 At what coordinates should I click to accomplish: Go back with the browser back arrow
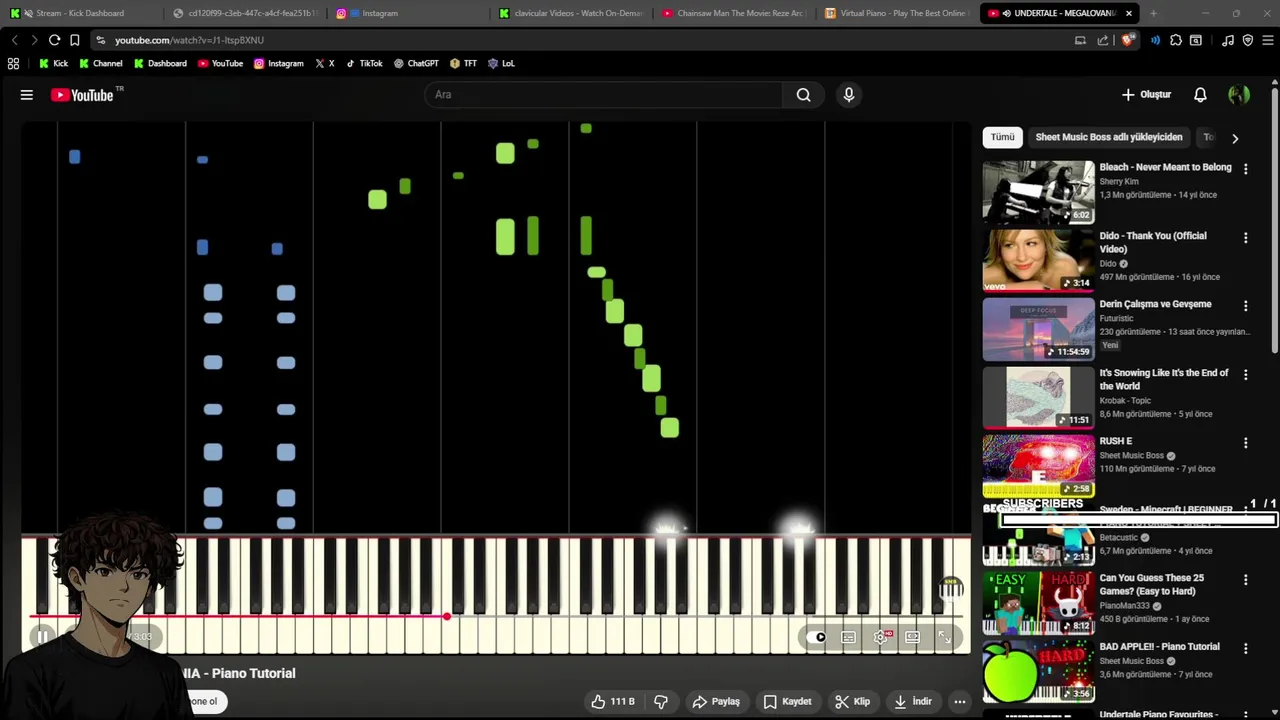click(15, 40)
